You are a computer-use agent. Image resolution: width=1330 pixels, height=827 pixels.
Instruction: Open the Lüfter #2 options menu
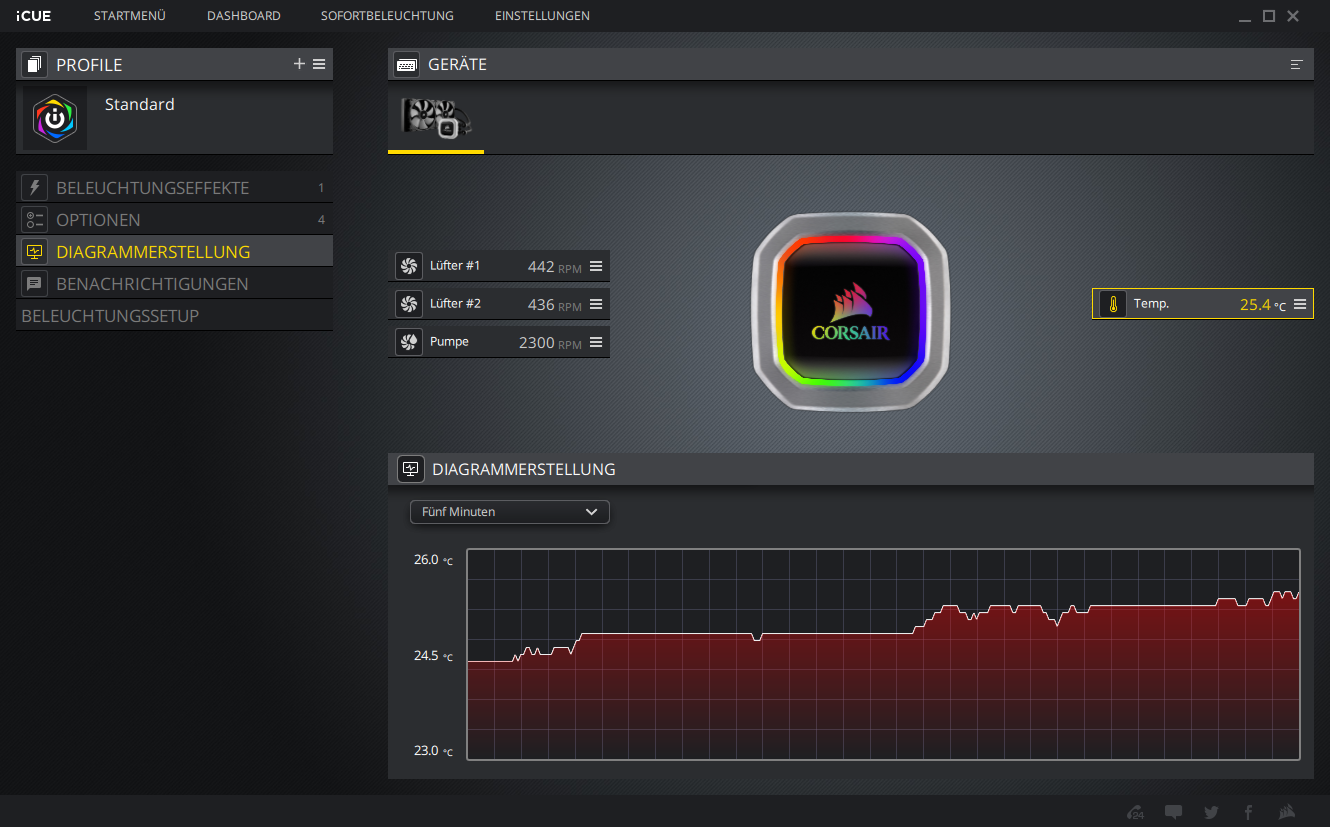(596, 304)
